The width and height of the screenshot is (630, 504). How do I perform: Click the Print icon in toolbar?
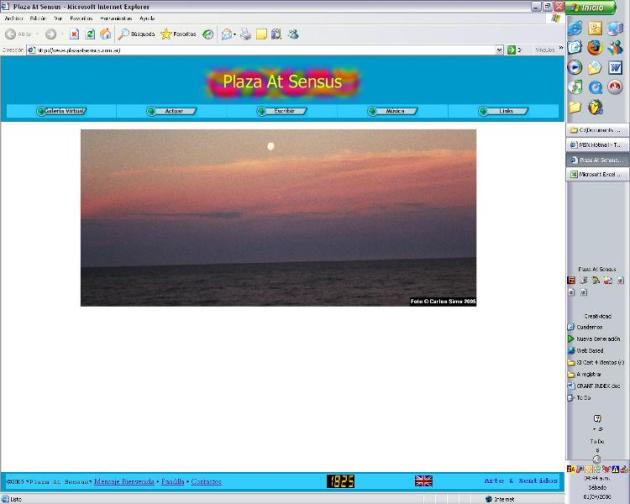pos(245,34)
